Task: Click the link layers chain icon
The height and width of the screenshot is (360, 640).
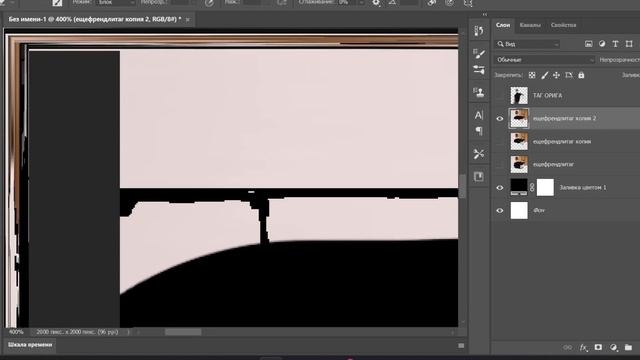Action: point(567,347)
